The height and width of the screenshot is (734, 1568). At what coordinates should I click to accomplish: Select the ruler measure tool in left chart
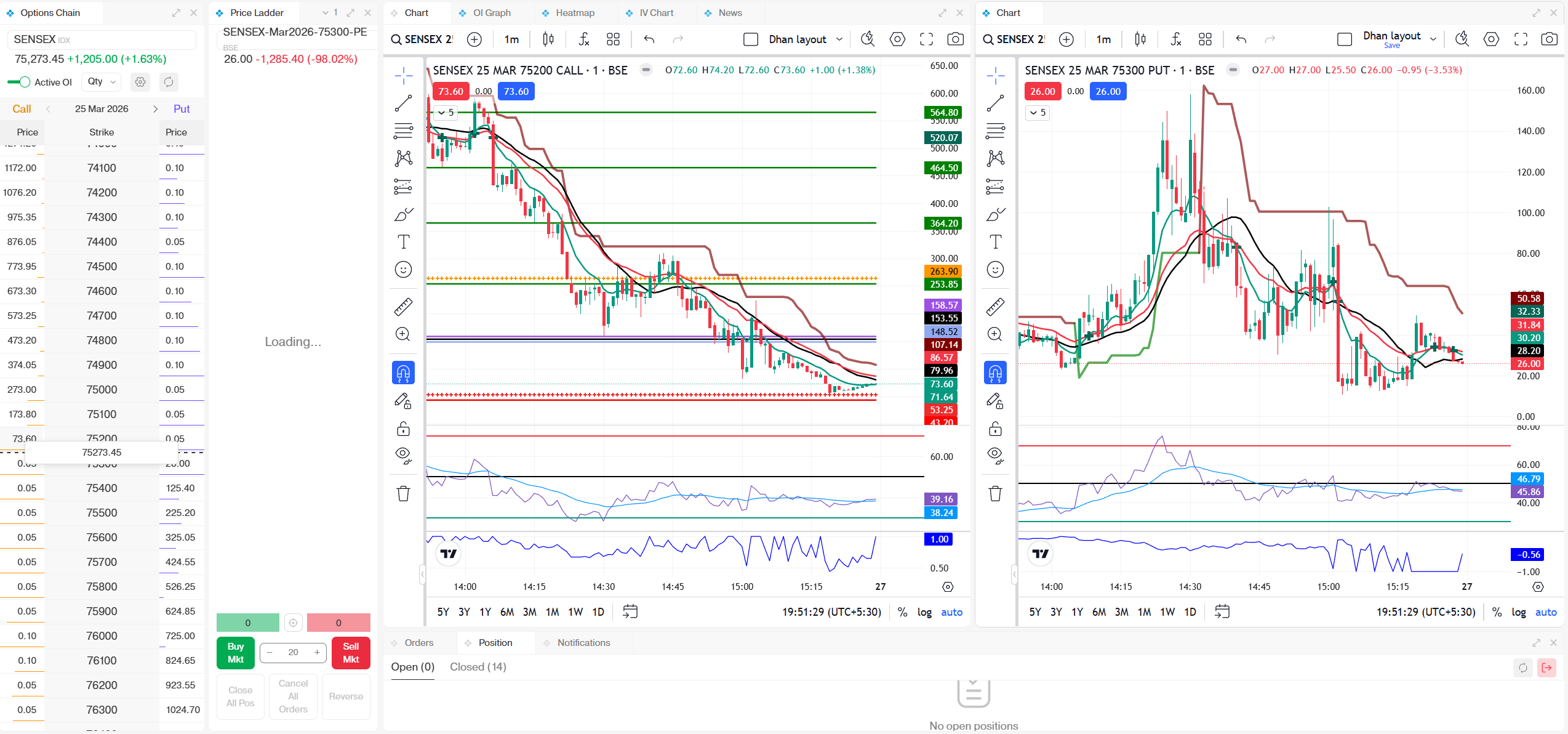[x=403, y=306]
